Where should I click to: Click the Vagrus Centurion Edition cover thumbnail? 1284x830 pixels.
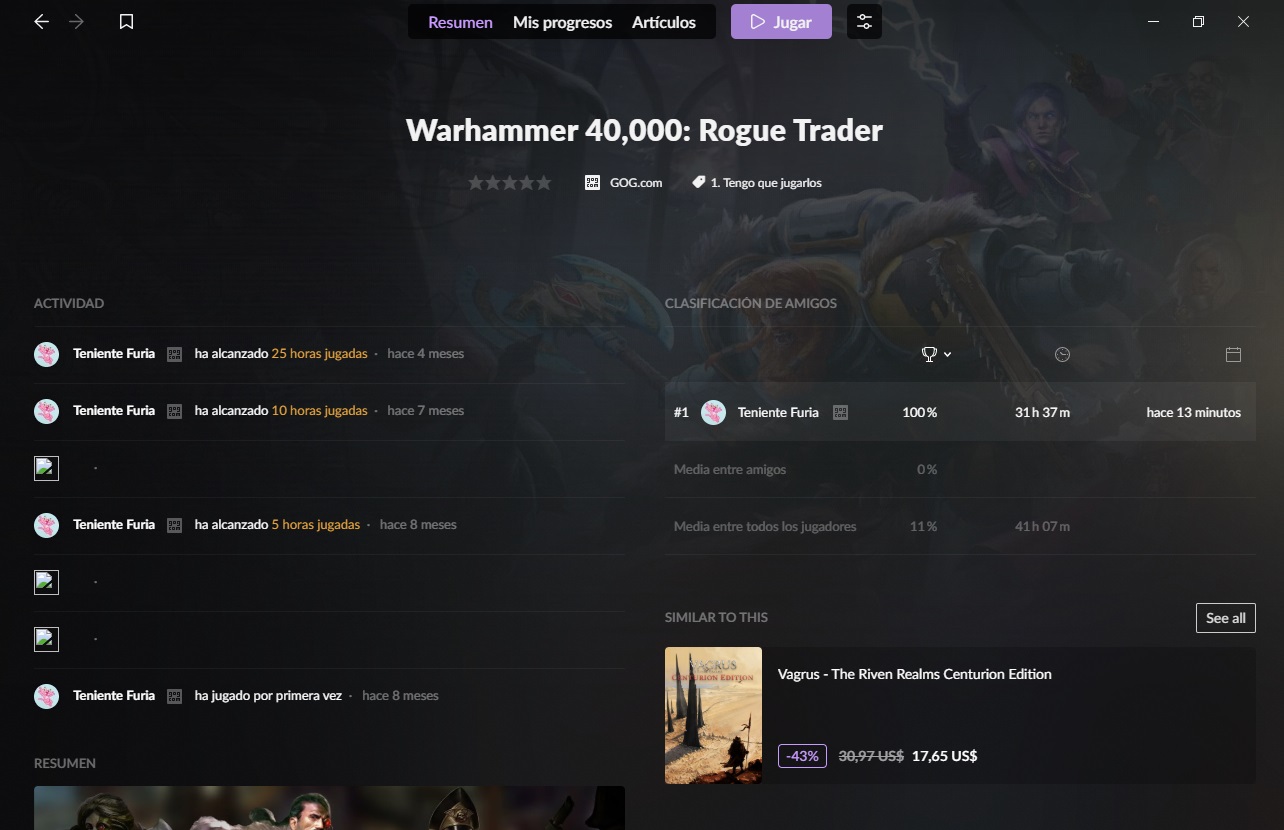(713, 715)
